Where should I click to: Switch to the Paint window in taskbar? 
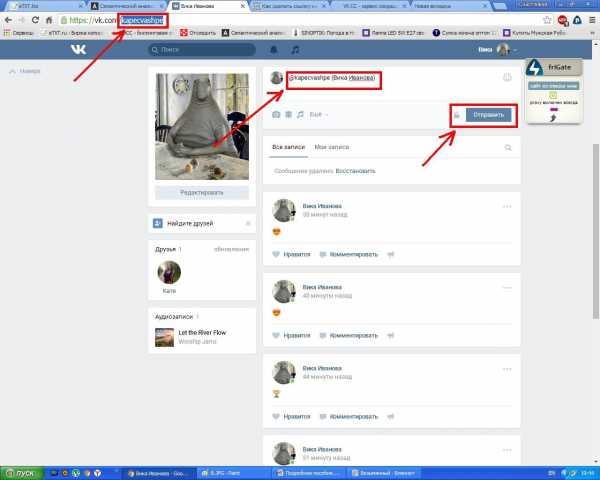coord(234,473)
